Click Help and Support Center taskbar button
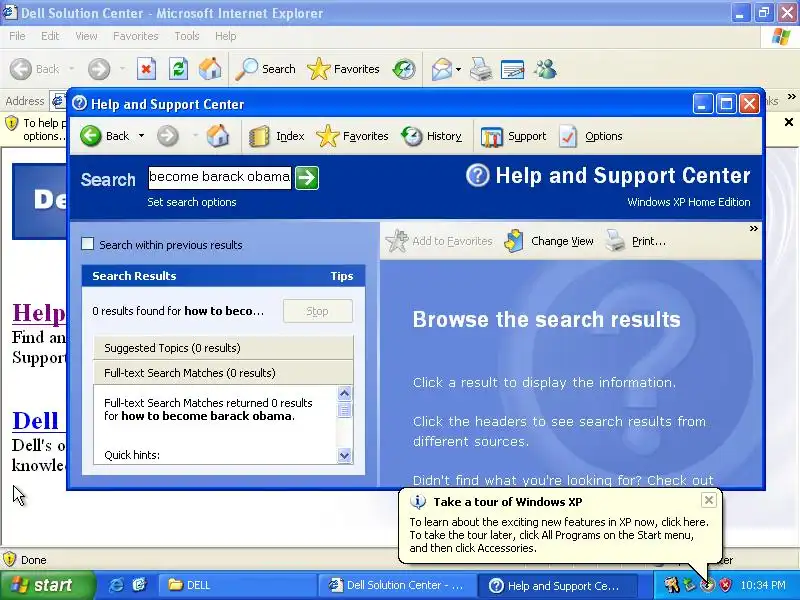The width and height of the screenshot is (800, 600). click(558, 585)
